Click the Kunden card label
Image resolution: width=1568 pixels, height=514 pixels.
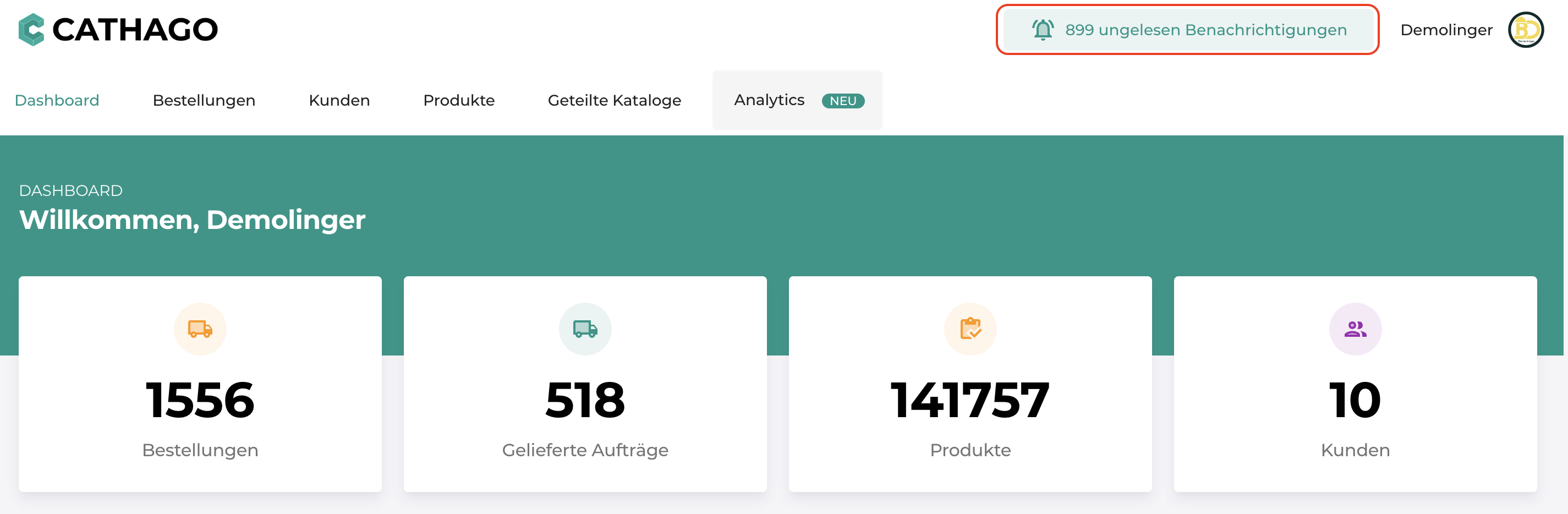pyautogui.click(x=1355, y=450)
